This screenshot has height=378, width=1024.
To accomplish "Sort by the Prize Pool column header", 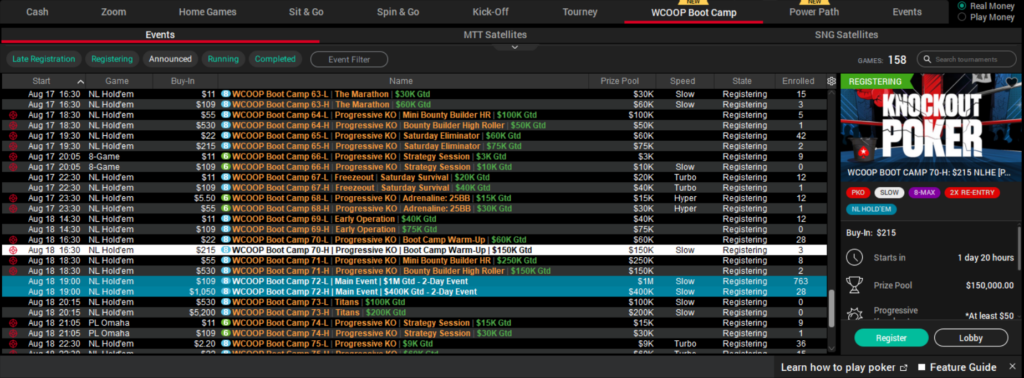I will tap(620, 81).
